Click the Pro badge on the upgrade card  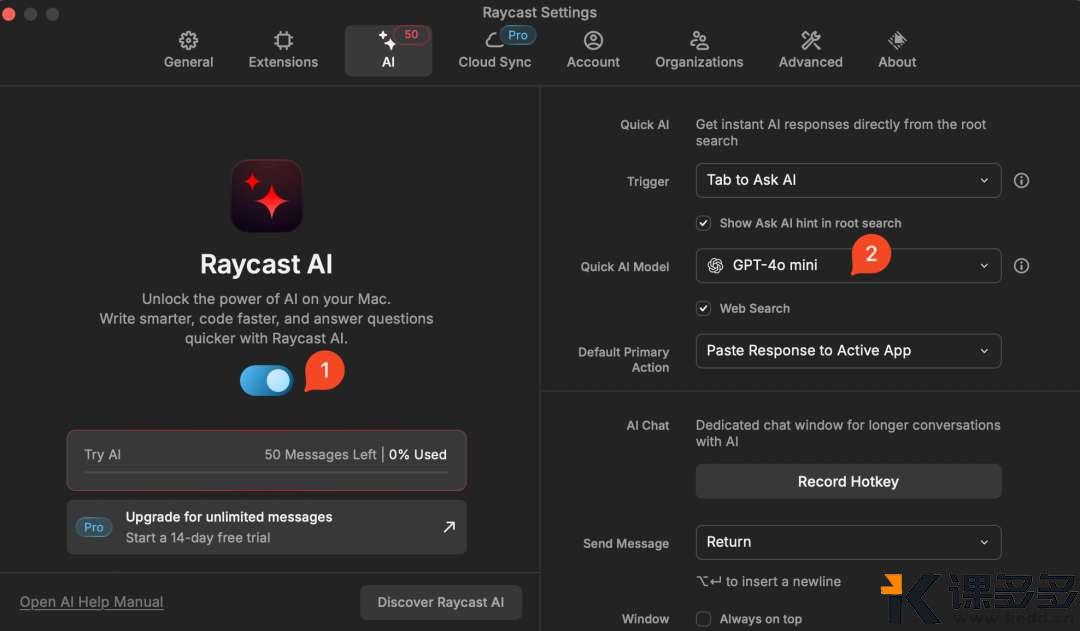(94, 527)
